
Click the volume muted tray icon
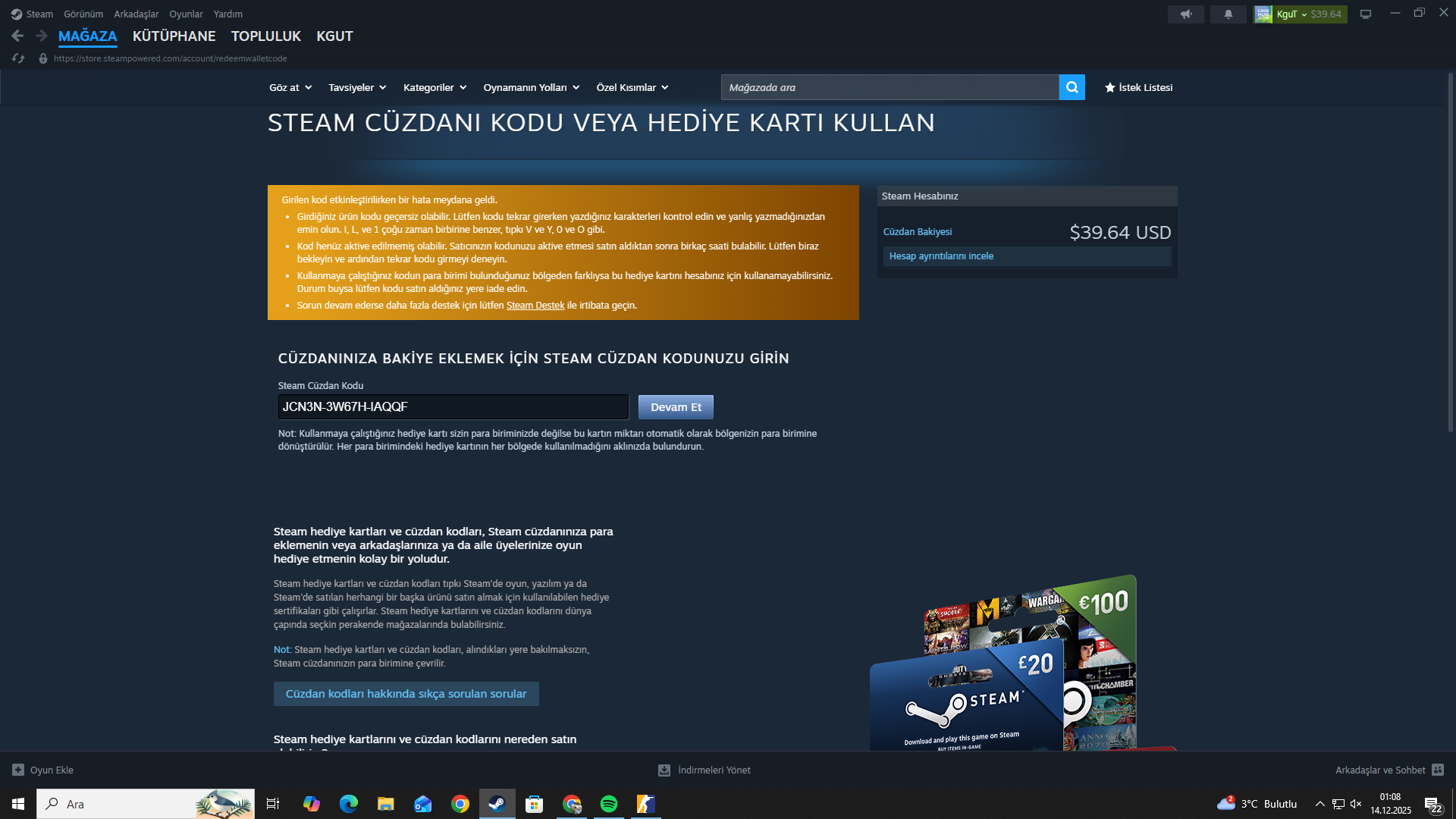(1357, 804)
